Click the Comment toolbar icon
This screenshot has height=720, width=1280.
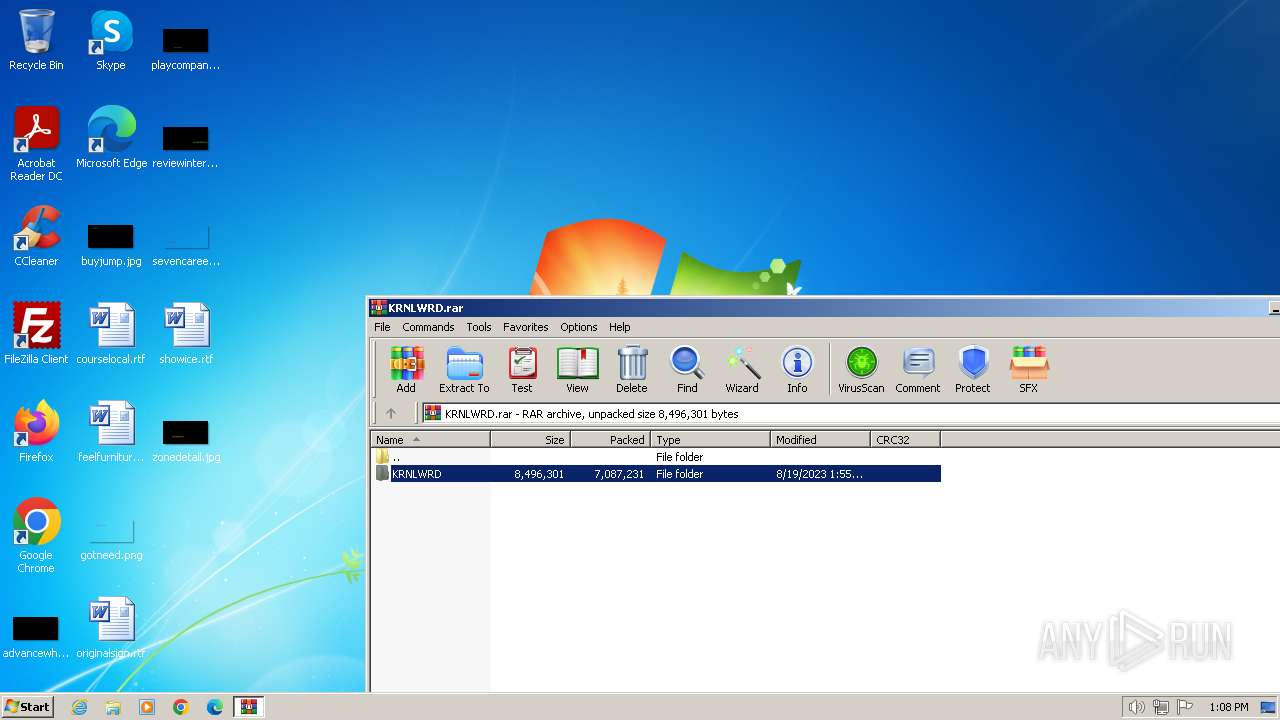tap(918, 370)
